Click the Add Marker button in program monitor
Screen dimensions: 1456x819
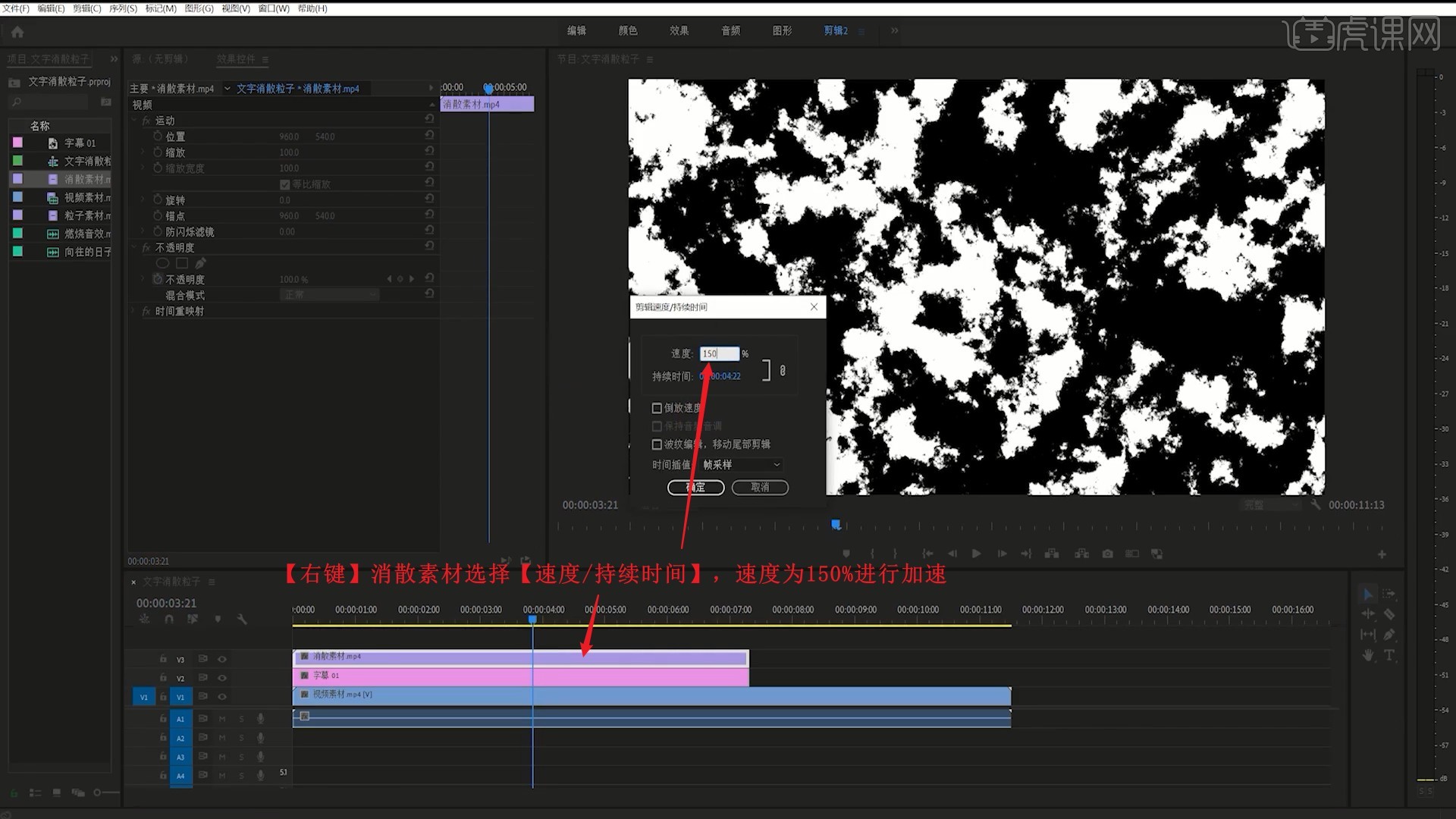(846, 554)
